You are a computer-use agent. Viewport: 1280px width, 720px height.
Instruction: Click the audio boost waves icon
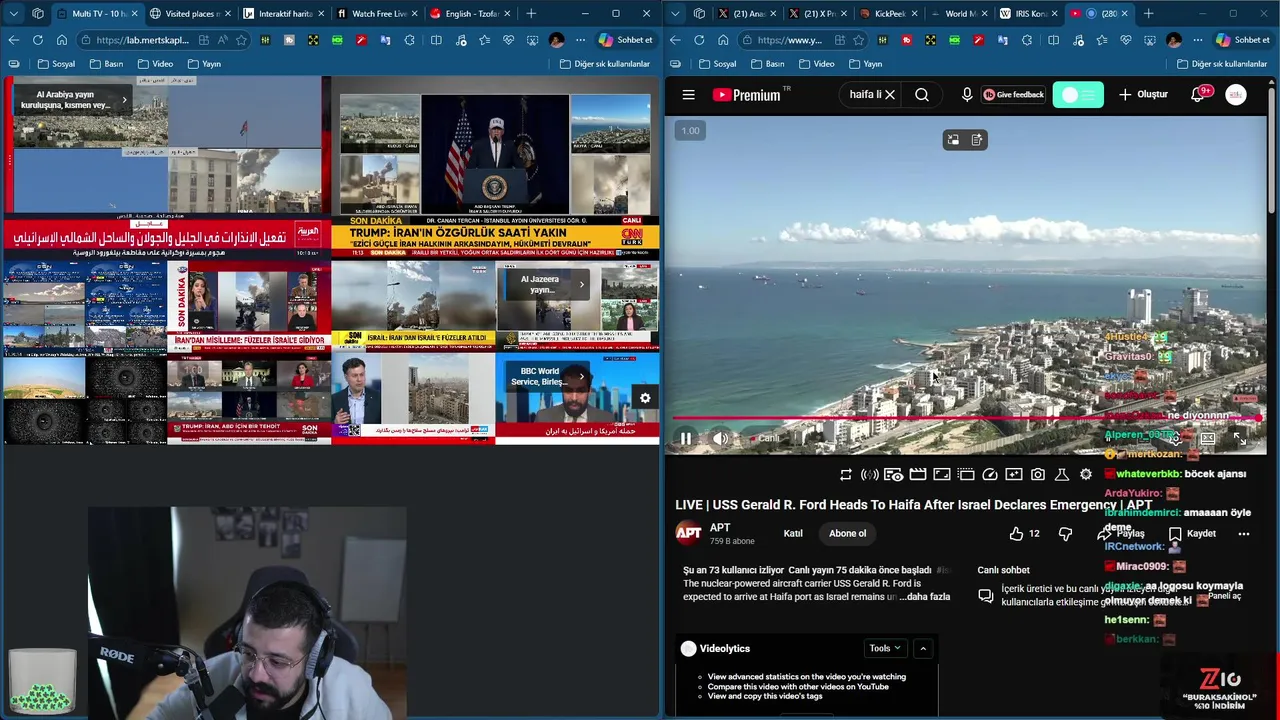pos(870,475)
